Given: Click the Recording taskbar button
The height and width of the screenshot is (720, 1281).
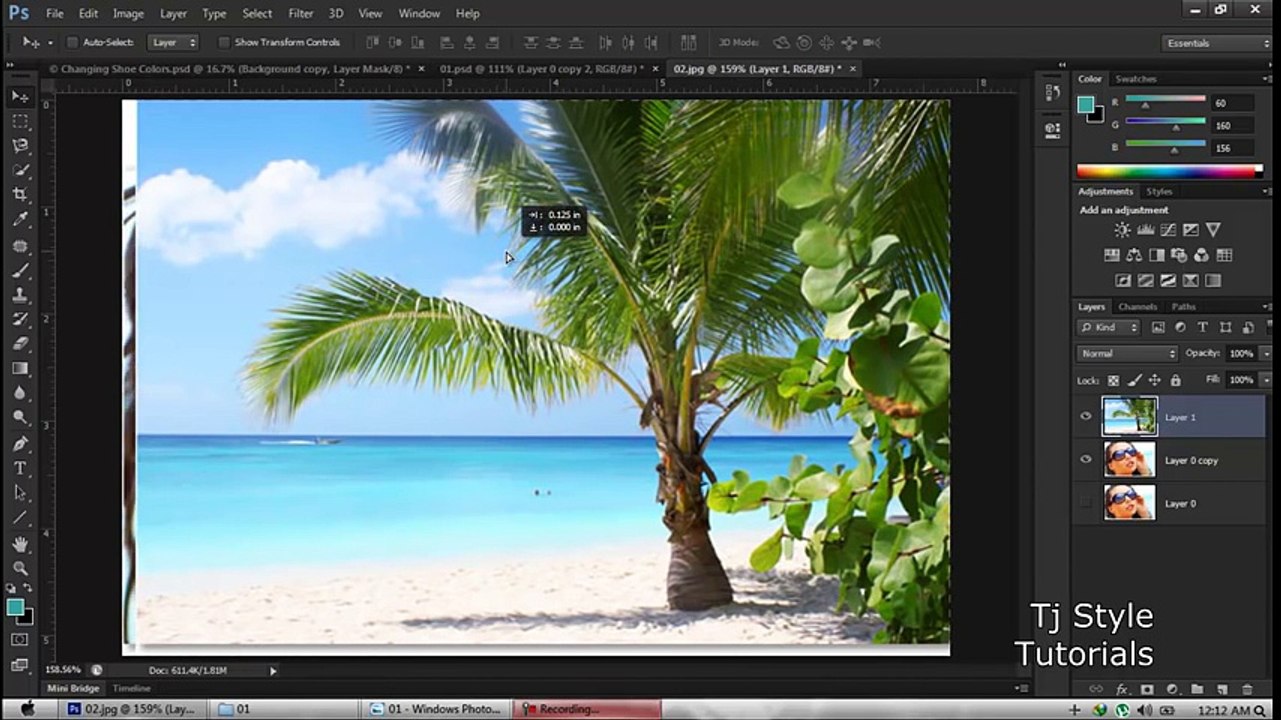Looking at the screenshot, I should [x=588, y=709].
